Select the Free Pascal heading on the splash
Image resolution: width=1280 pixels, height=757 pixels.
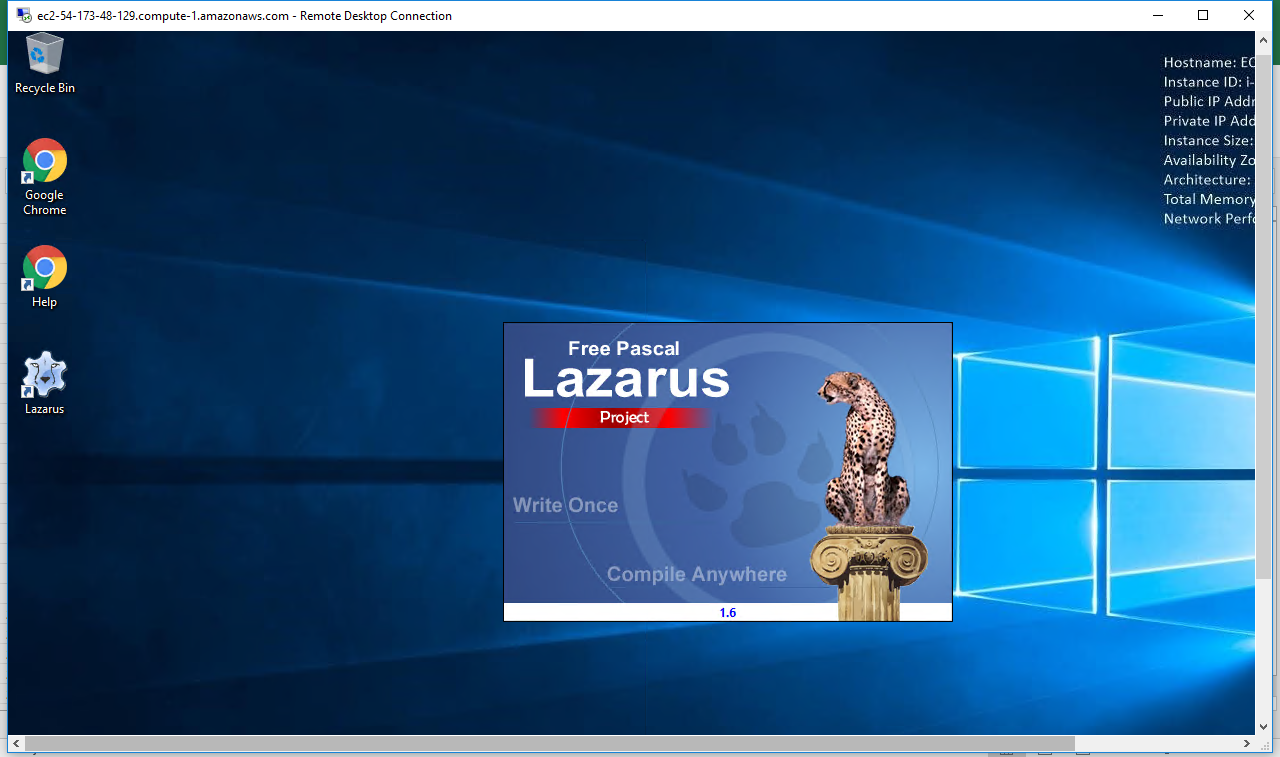(622, 349)
